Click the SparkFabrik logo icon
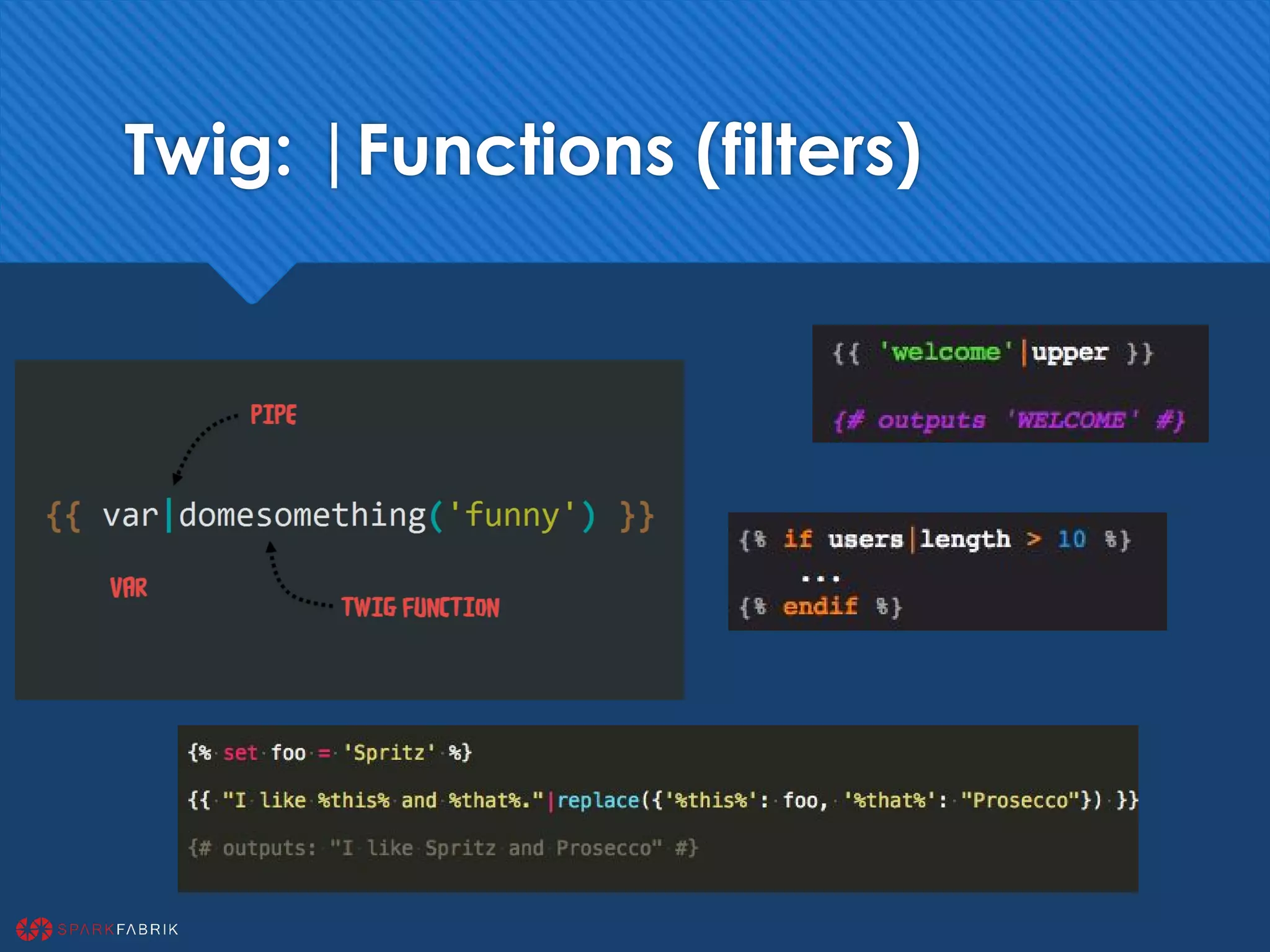1270x952 pixels. point(35,929)
